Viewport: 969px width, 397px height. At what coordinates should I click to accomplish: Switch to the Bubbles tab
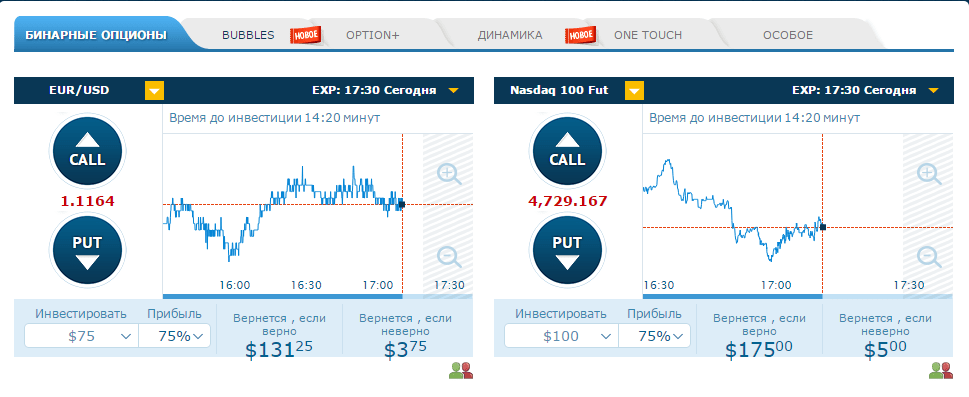tap(248, 35)
